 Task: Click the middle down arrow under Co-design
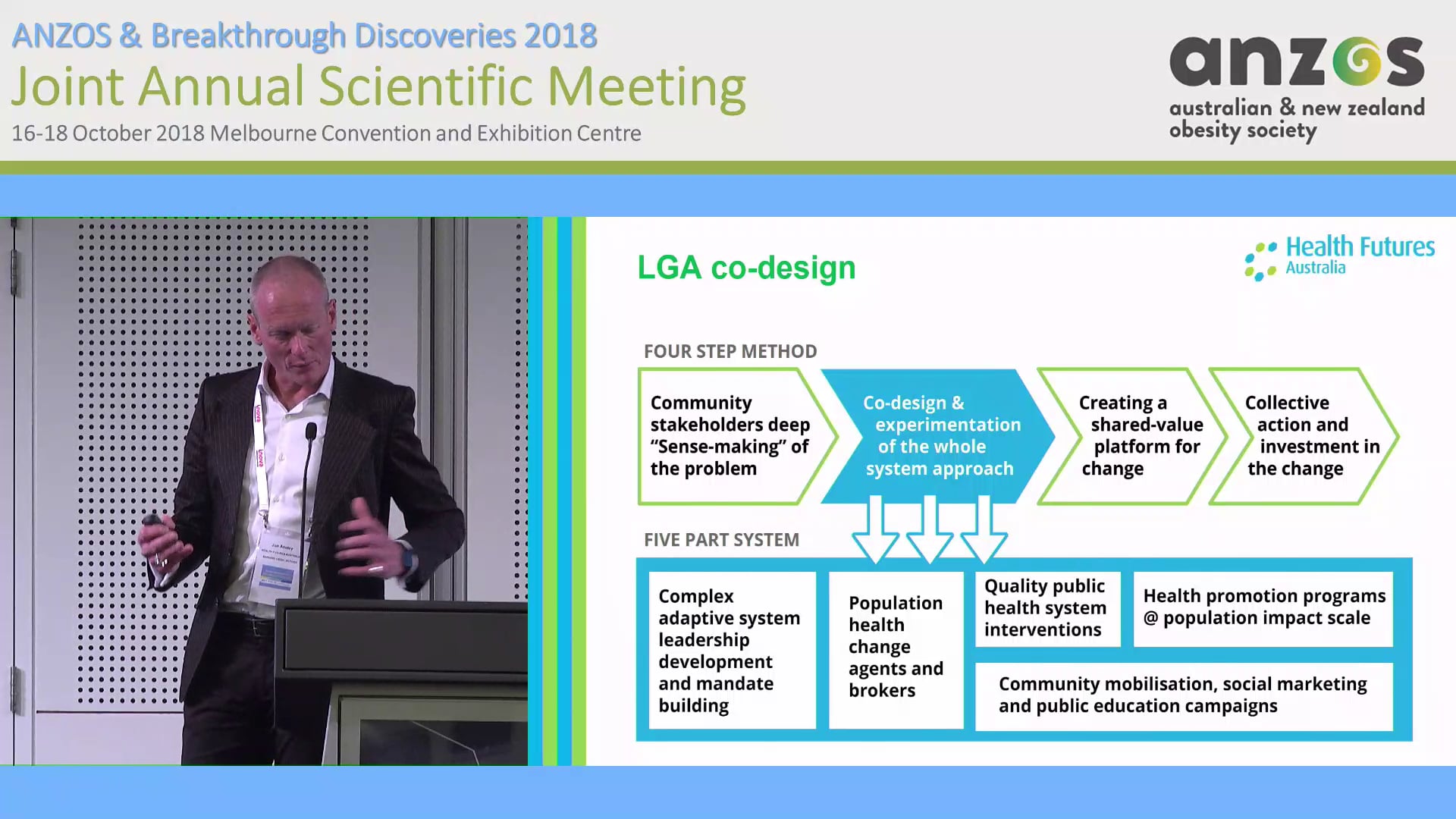coord(930,532)
